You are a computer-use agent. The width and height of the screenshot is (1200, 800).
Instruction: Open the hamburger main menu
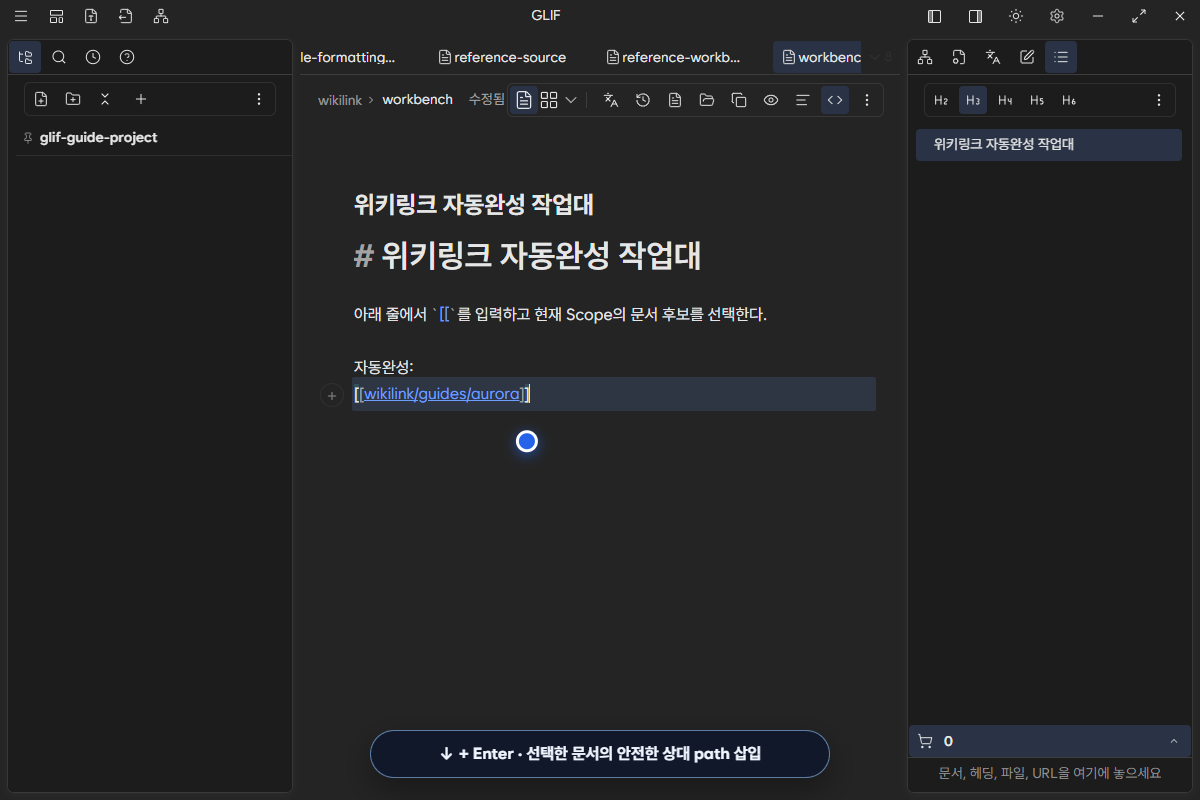(x=21, y=16)
